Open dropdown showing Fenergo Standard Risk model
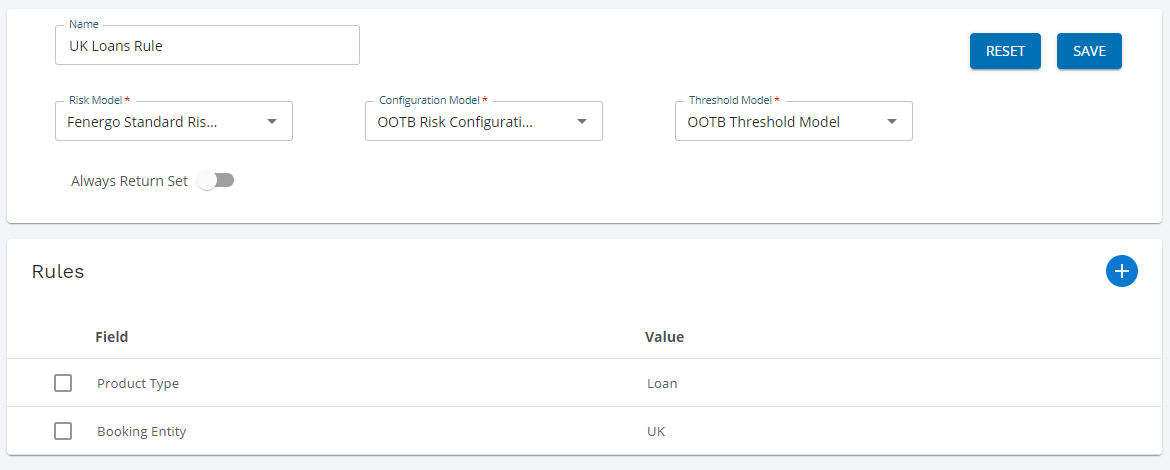This screenshot has width=1170, height=470. tap(160, 122)
